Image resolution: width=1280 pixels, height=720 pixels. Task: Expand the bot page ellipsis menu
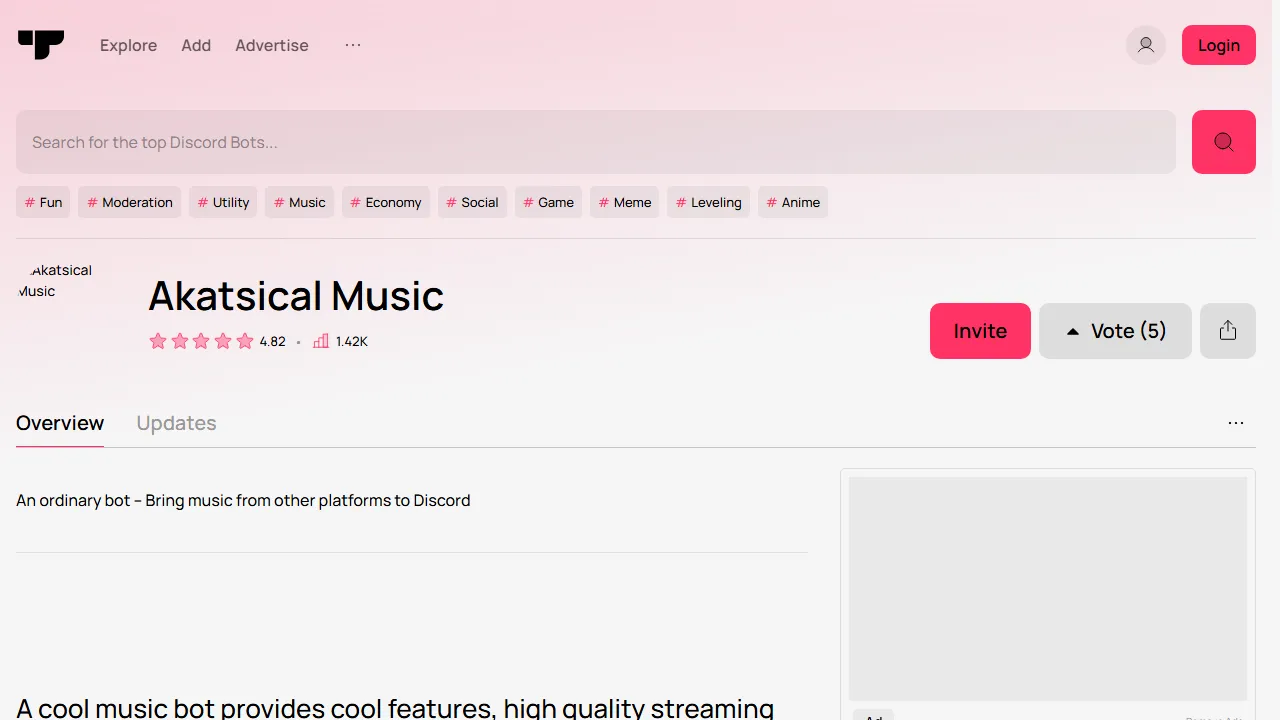(1236, 423)
